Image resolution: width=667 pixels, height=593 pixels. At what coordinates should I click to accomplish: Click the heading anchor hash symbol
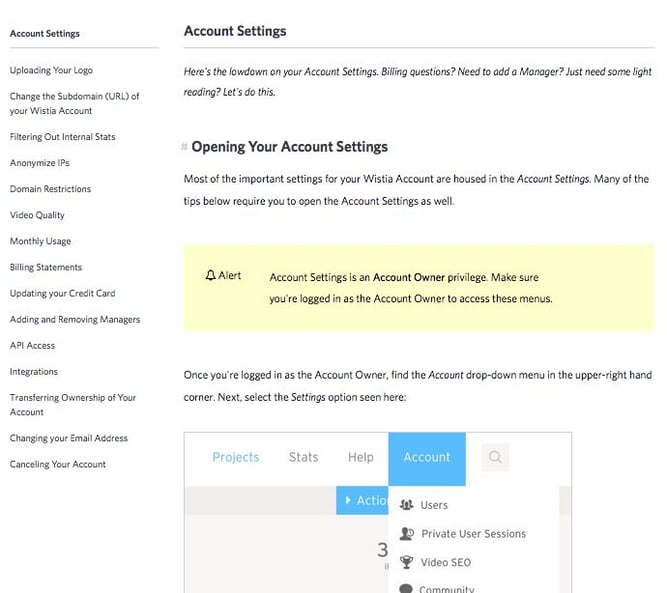[184, 148]
